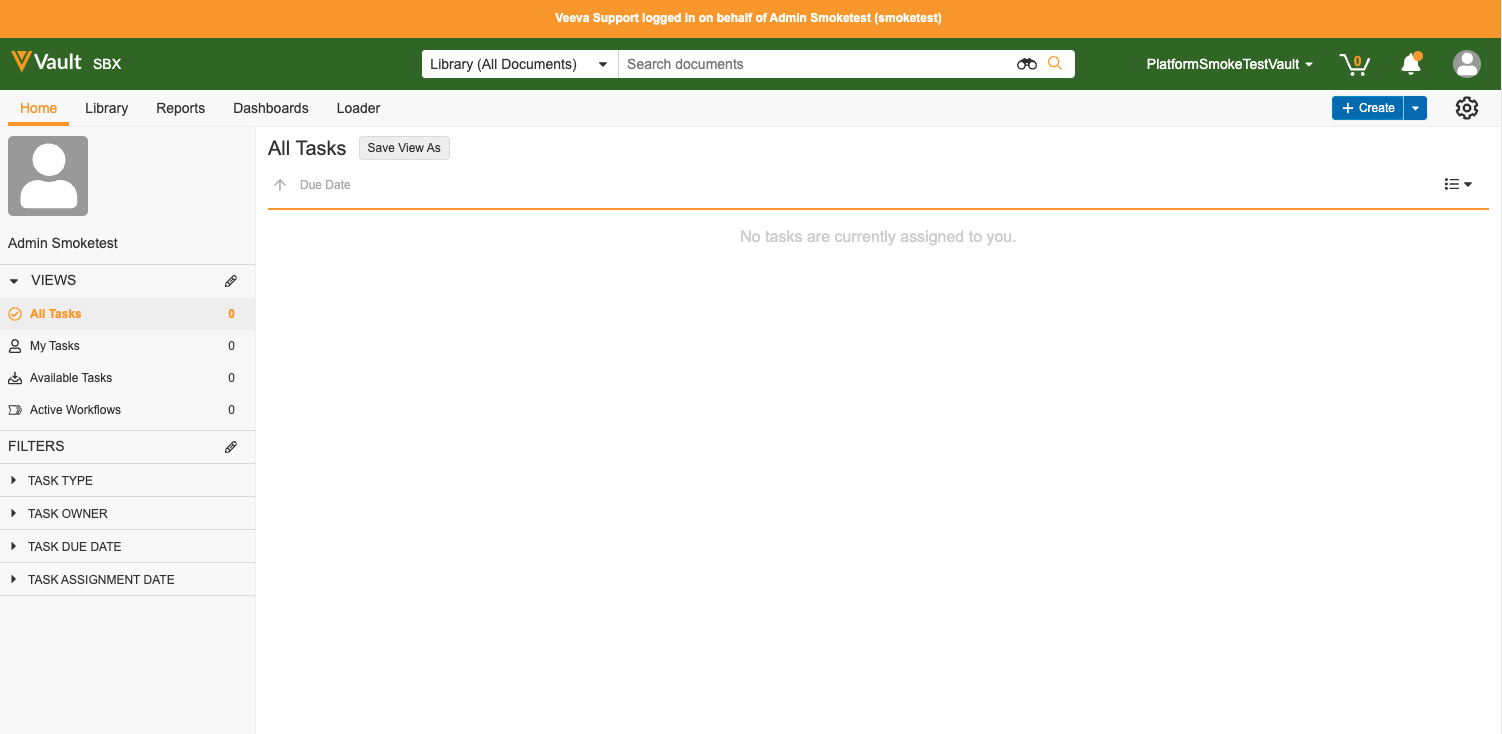The height and width of the screenshot is (734, 1502).
Task: Click the All Tasks checkmark icon
Action: 15,314
